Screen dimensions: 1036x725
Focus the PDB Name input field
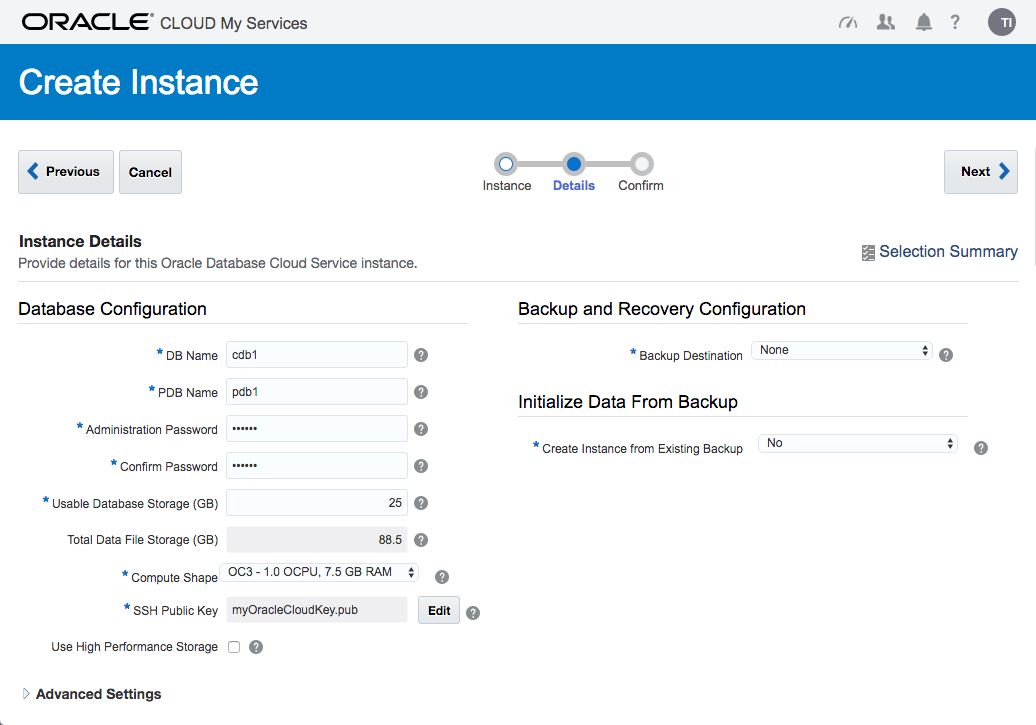click(x=316, y=392)
